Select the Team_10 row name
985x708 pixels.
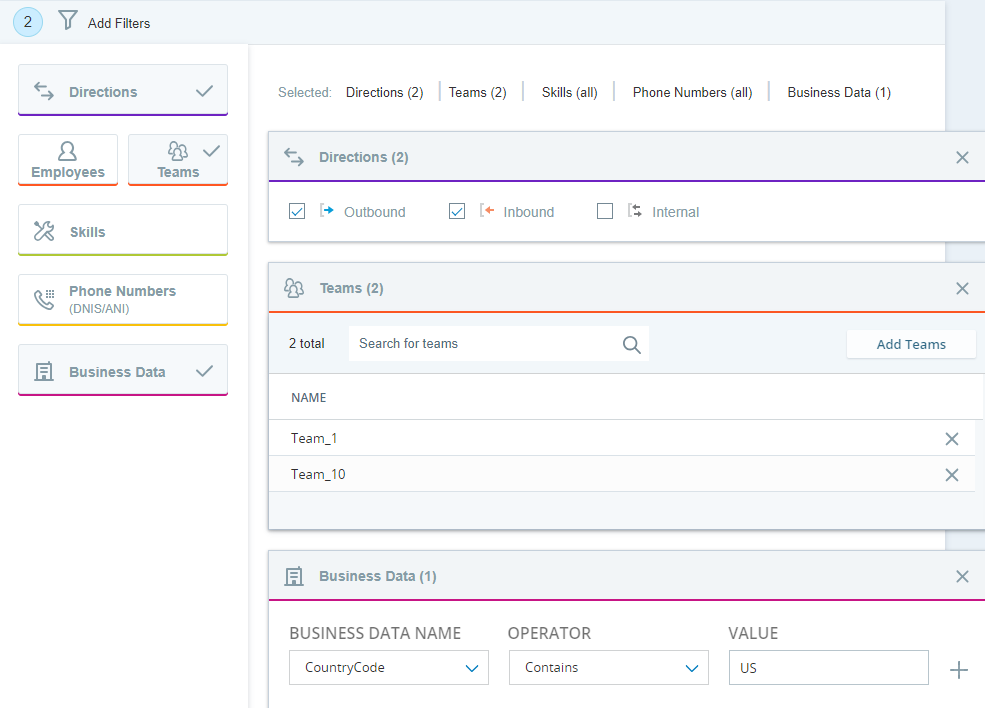coord(318,474)
